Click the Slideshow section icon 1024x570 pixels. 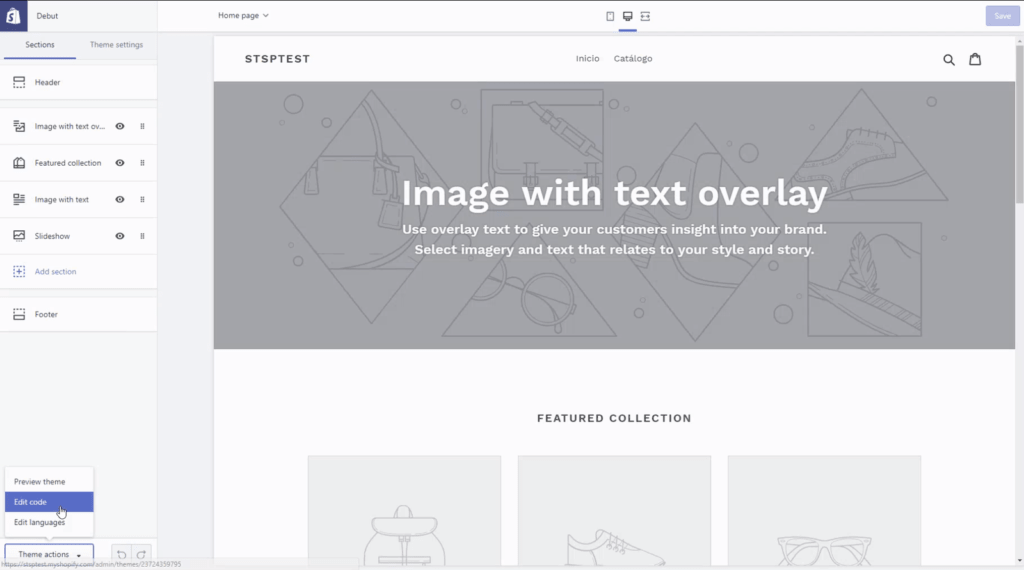click(19, 236)
